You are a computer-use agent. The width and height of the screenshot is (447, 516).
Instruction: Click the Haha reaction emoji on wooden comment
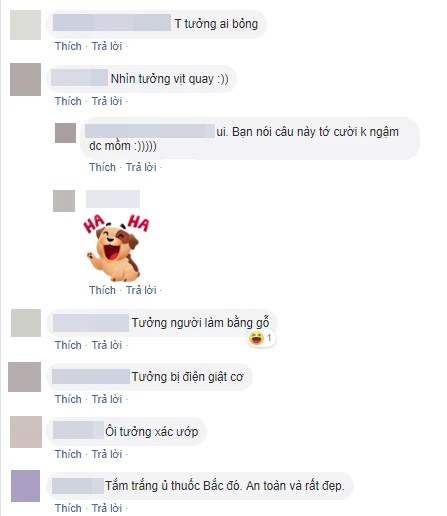click(256, 338)
